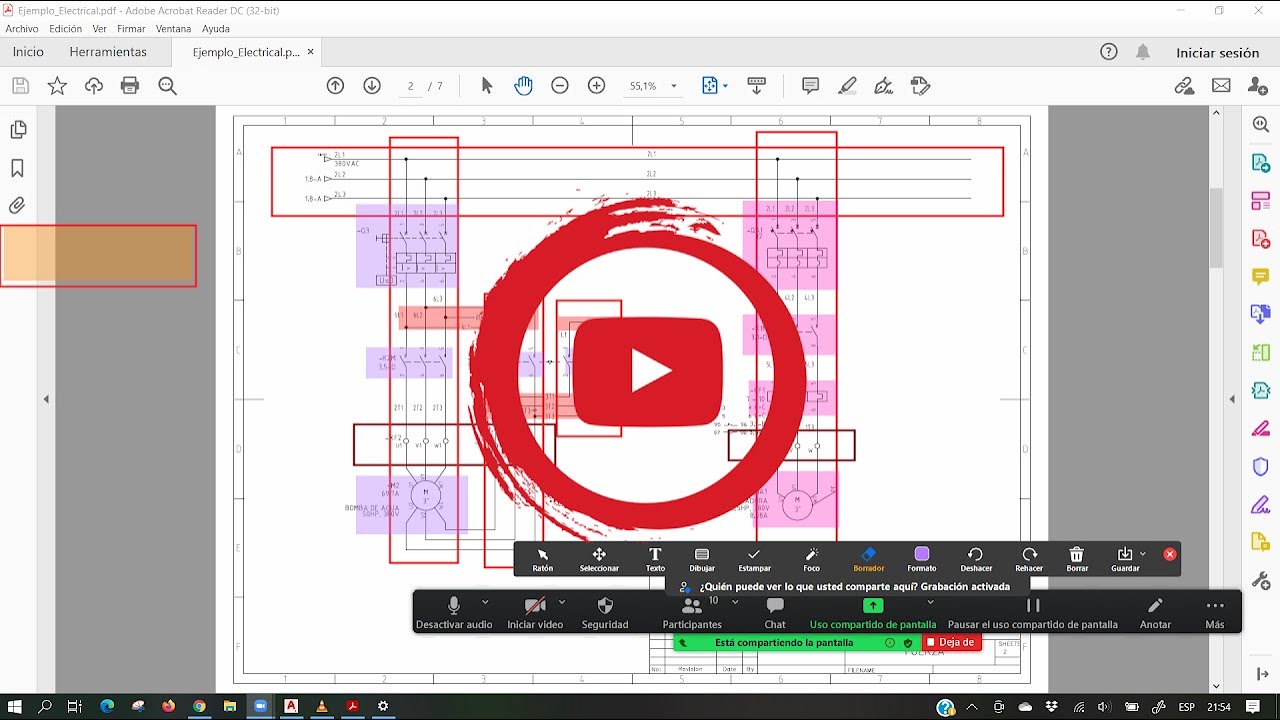1280x720 pixels.
Task: Click Iniciar sesión link
Action: point(1217,53)
